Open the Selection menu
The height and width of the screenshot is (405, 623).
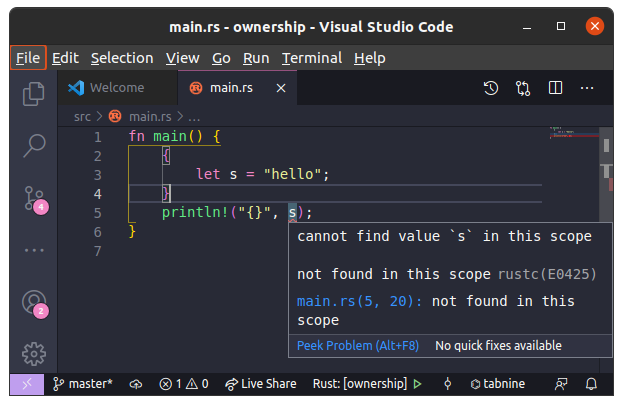click(122, 58)
